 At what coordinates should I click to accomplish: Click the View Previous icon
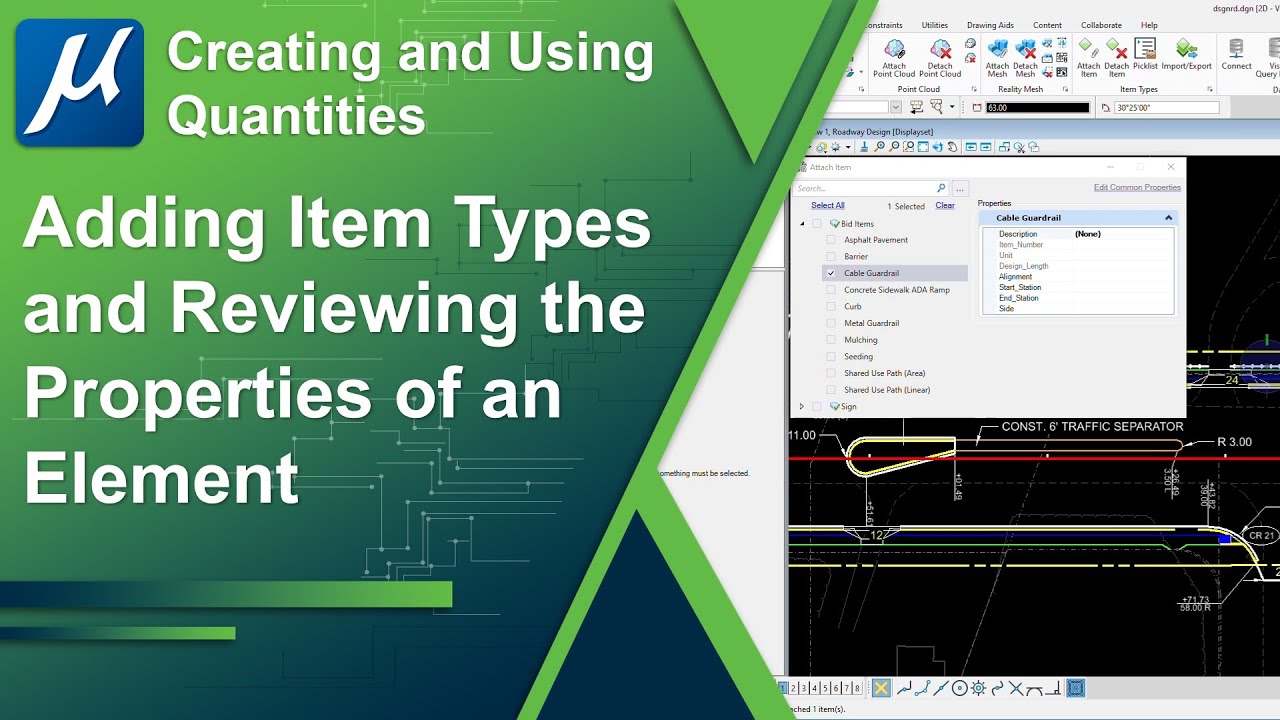point(971,147)
